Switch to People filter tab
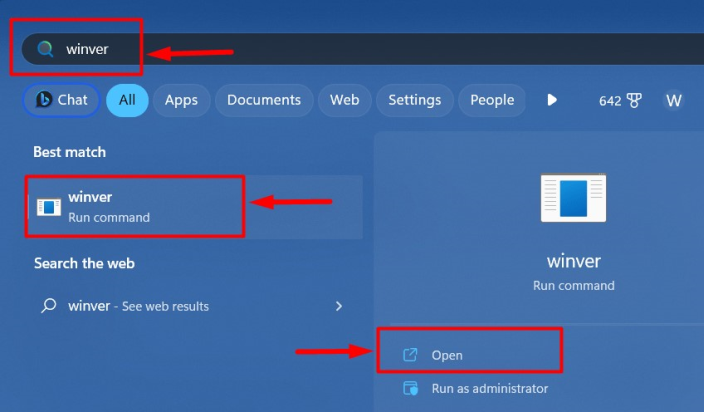 click(x=492, y=100)
